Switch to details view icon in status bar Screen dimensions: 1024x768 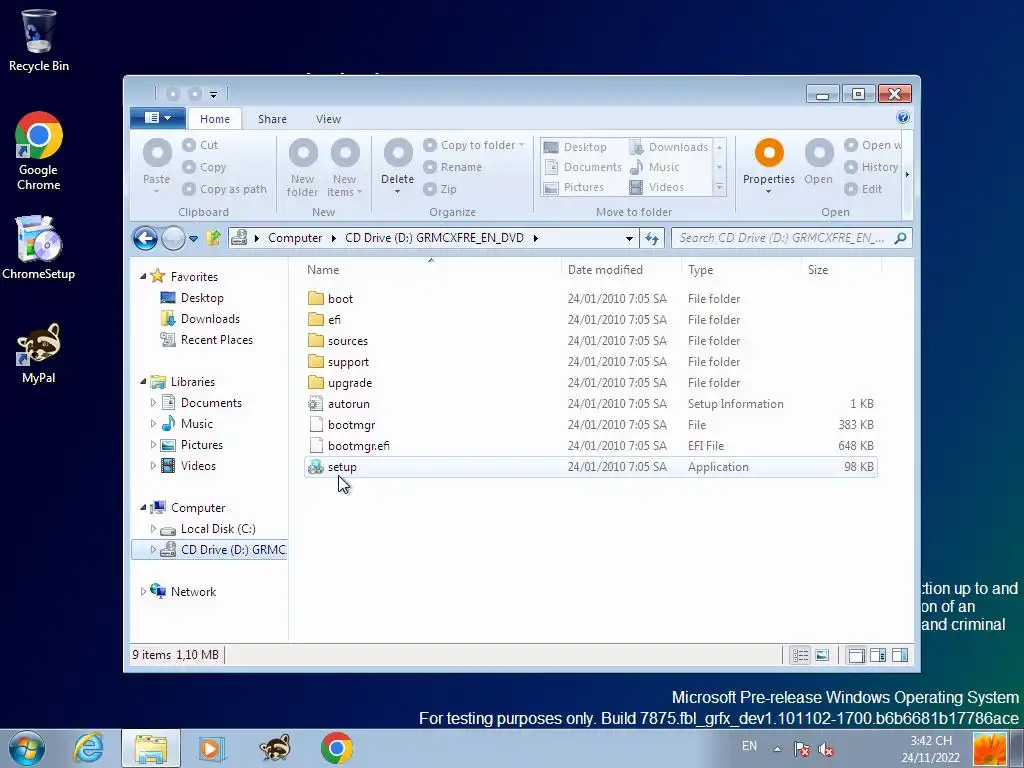click(x=800, y=655)
